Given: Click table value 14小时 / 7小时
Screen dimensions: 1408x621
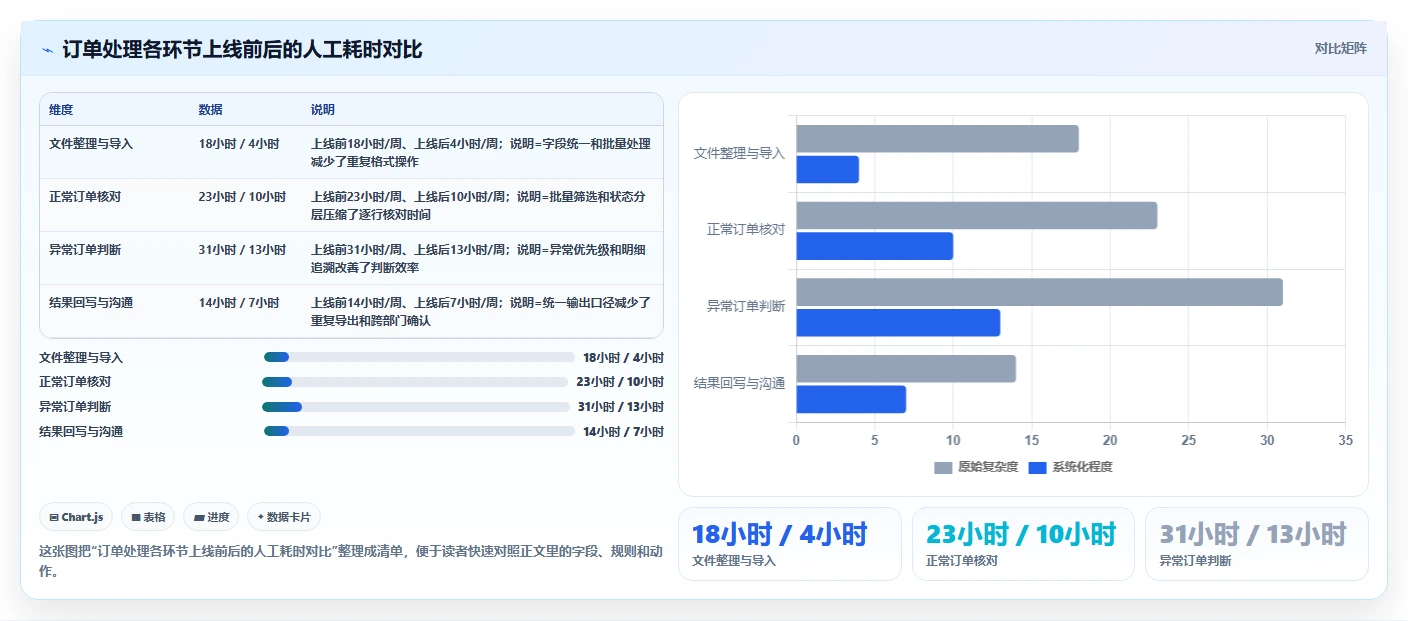Looking at the screenshot, I should (239, 303).
